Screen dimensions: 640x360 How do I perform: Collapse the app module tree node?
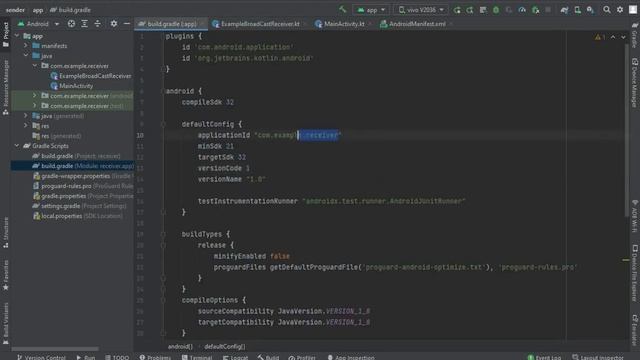pyautogui.click(x=17, y=36)
